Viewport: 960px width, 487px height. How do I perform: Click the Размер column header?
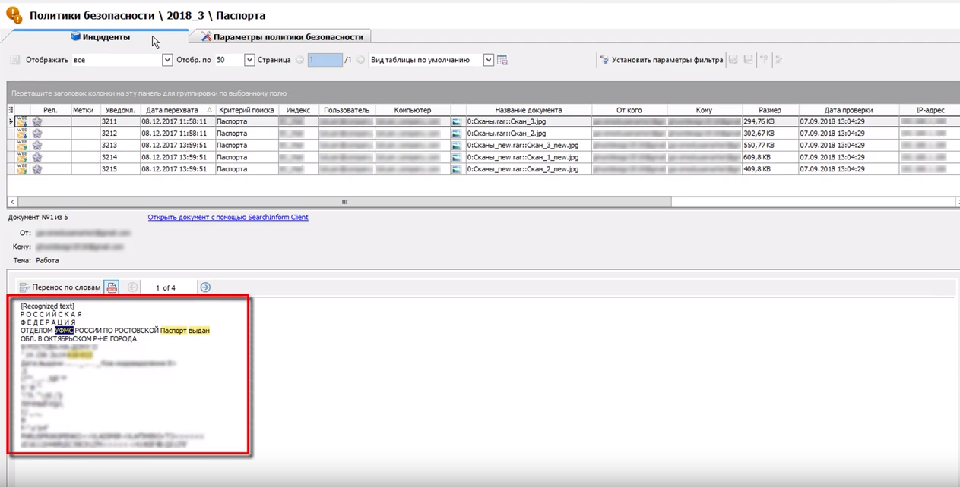(x=770, y=110)
